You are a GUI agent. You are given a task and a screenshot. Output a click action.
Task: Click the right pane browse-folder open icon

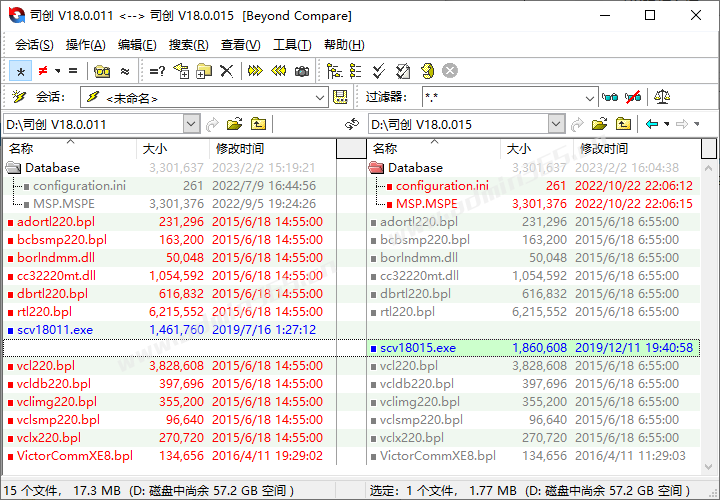(x=599, y=124)
